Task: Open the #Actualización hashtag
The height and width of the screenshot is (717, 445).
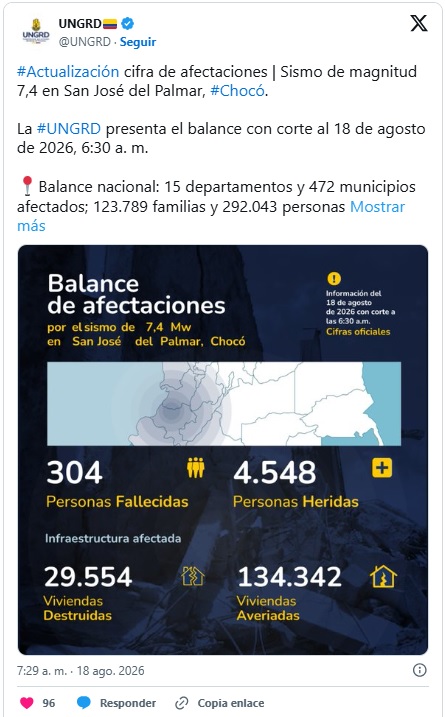Action: (x=68, y=72)
